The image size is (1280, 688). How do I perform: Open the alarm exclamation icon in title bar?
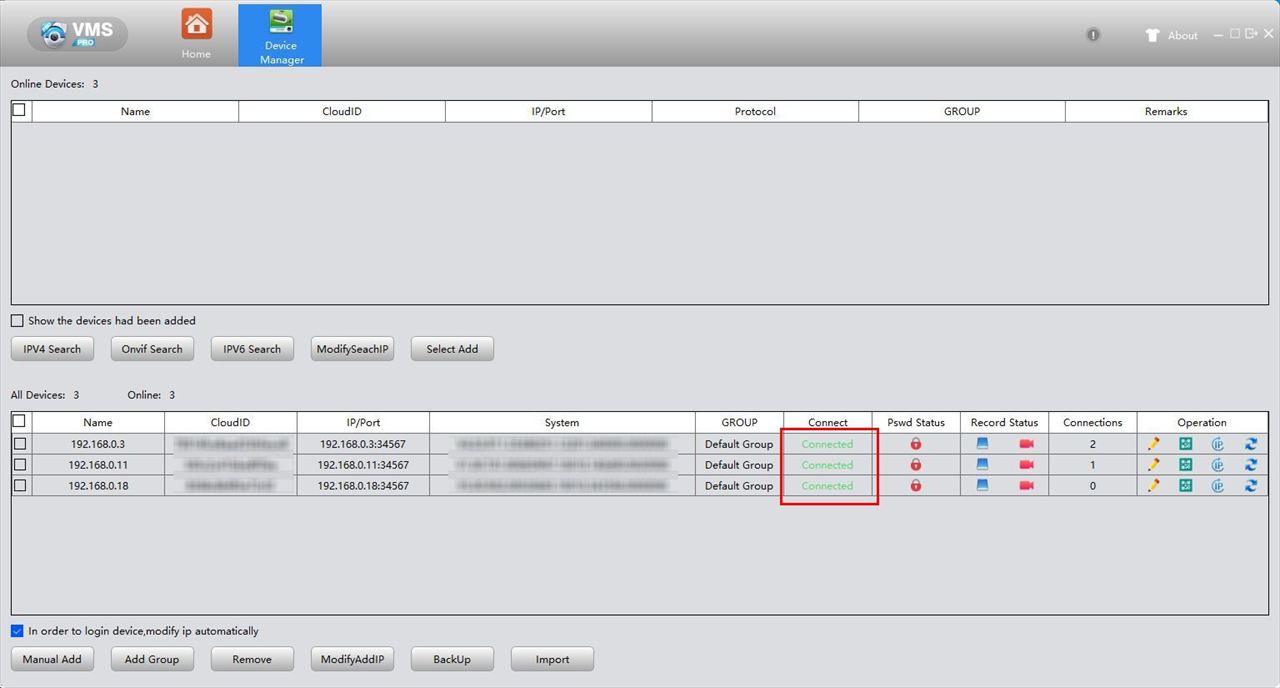[x=1093, y=35]
